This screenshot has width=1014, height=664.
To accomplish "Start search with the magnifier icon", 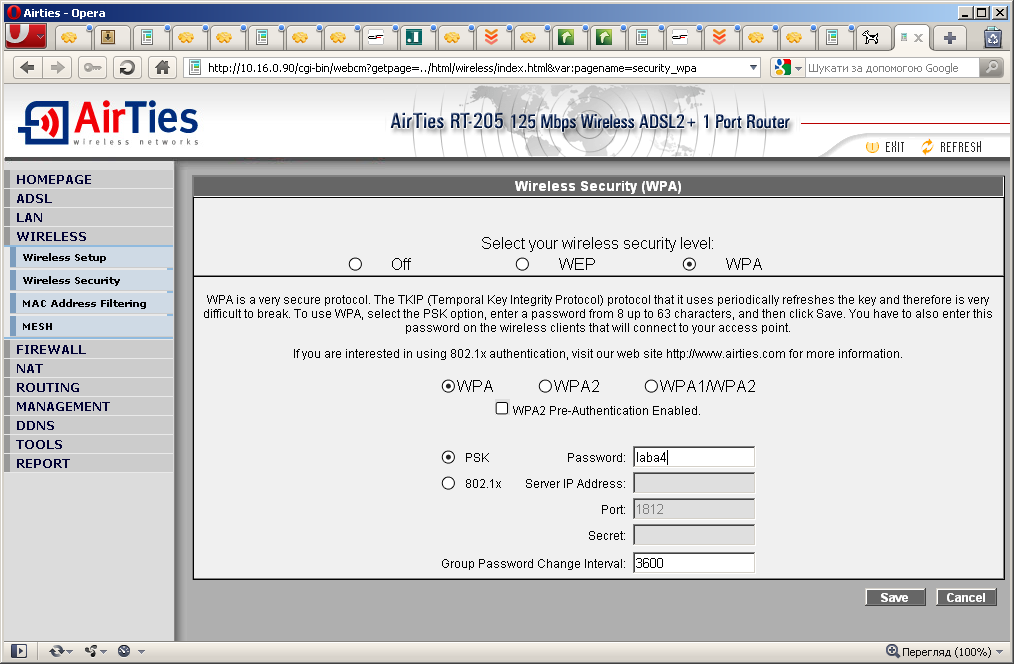I will click(991, 67).
